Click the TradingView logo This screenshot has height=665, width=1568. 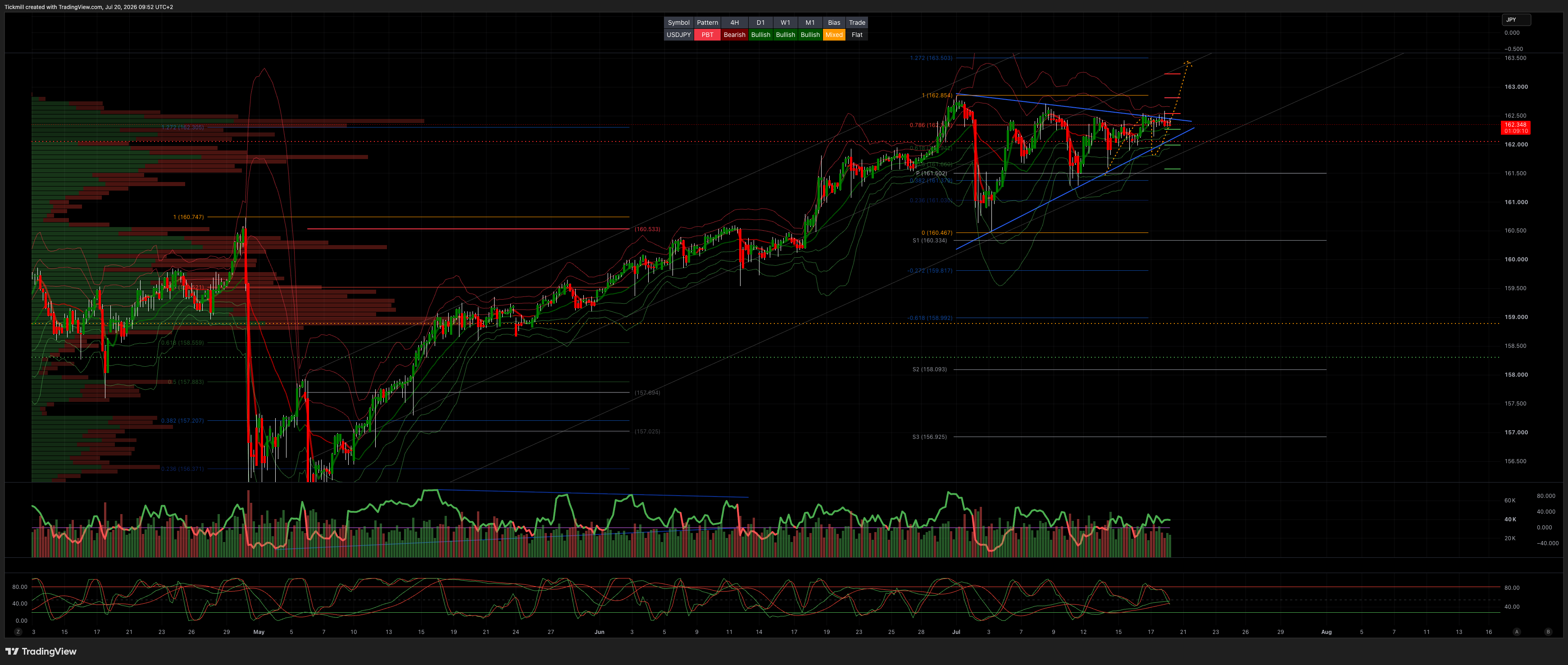tap(41, 651)
